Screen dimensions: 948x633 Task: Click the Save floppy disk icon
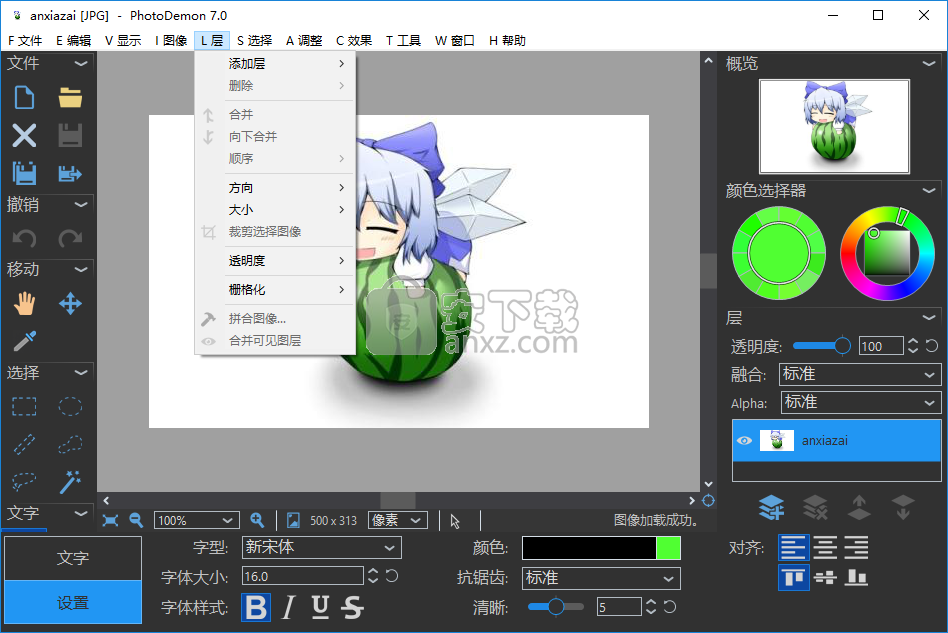click(x=70, y=135)
